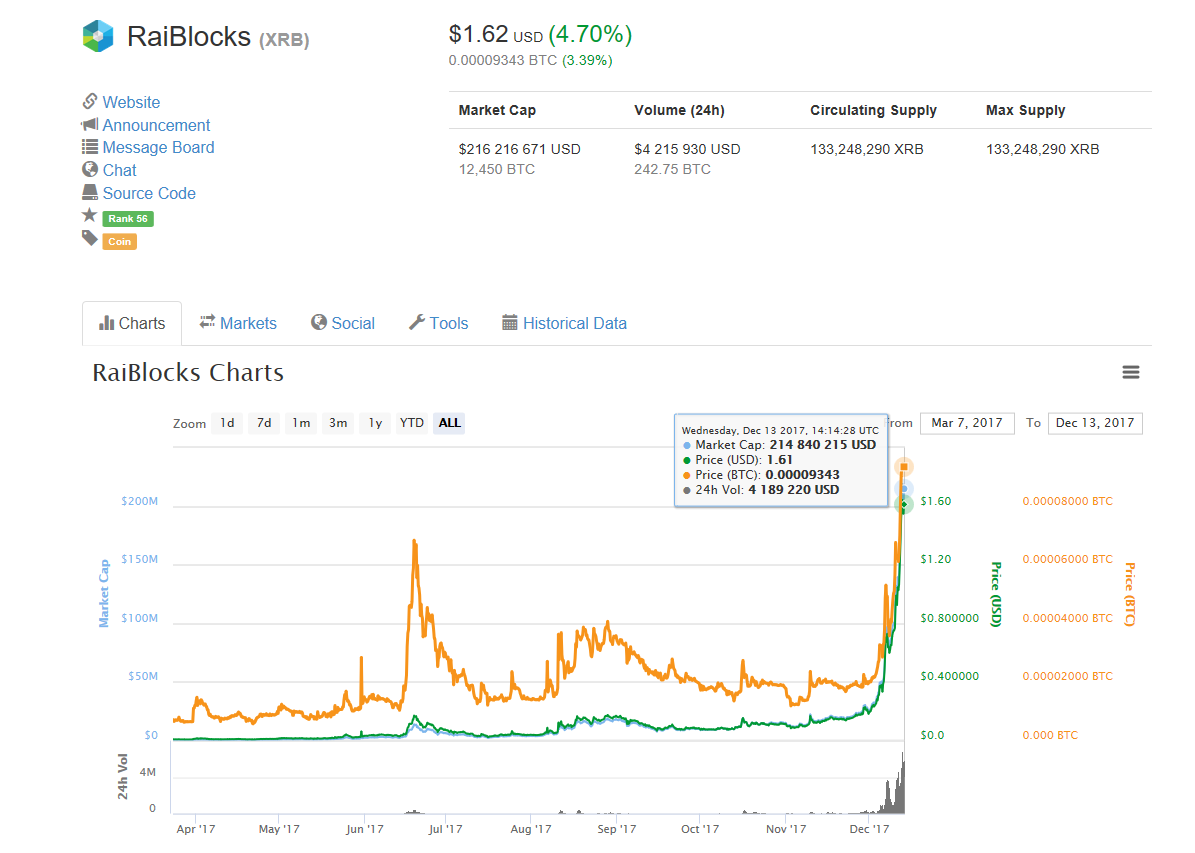Click the megaphone icon beside Announcement
Screen dimensions: 1195x853
[90, 123]
